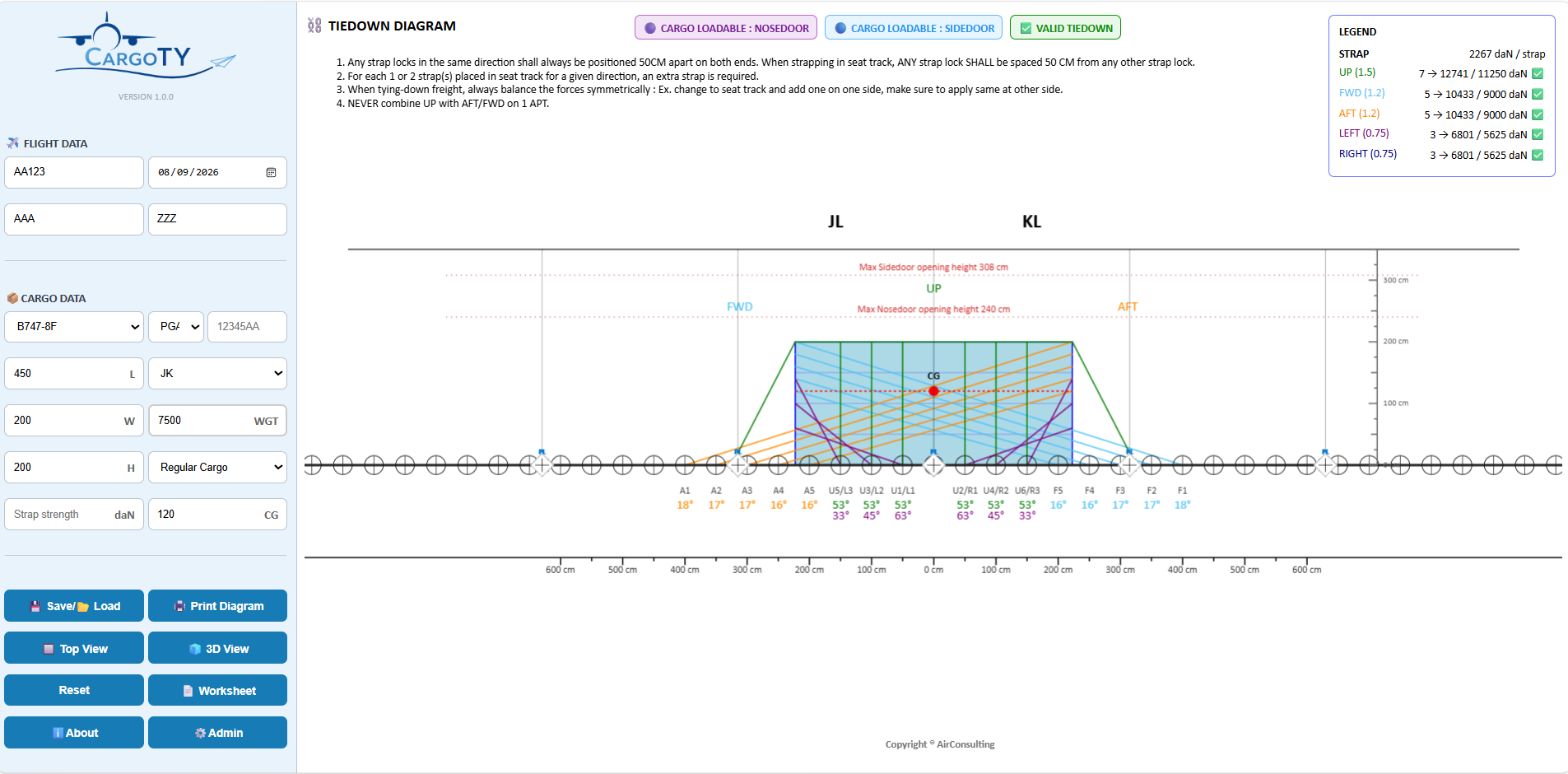Screen dimensions: 1568x774
Task: Click the floor ring above U1/L1
Action: click(x=903, y=465)
